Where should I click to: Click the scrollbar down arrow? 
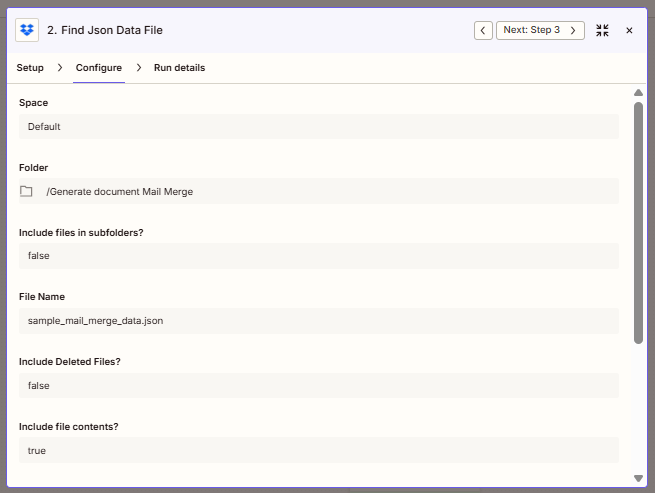(x=638, y=478)
